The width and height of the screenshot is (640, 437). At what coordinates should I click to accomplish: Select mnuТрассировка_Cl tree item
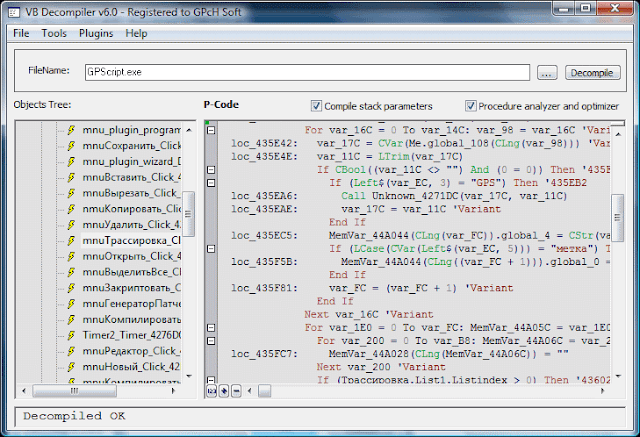(x=131, y=241)
